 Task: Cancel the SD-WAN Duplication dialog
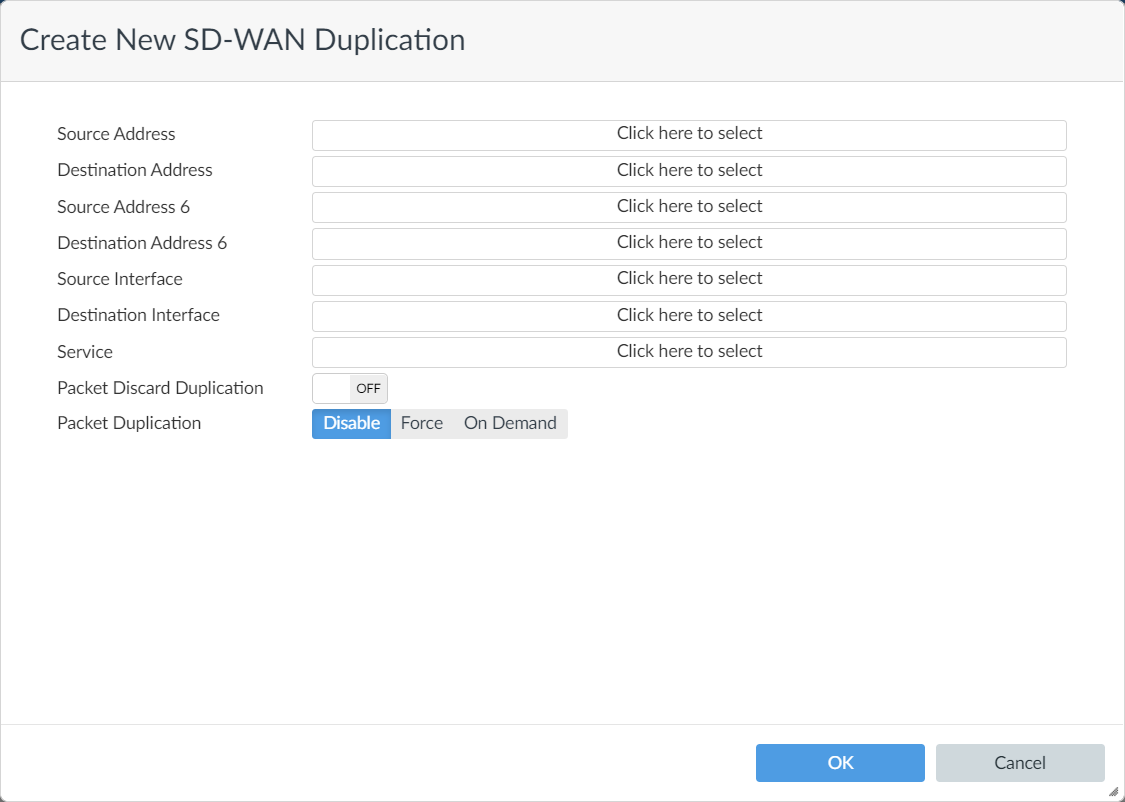point(1020,763)
